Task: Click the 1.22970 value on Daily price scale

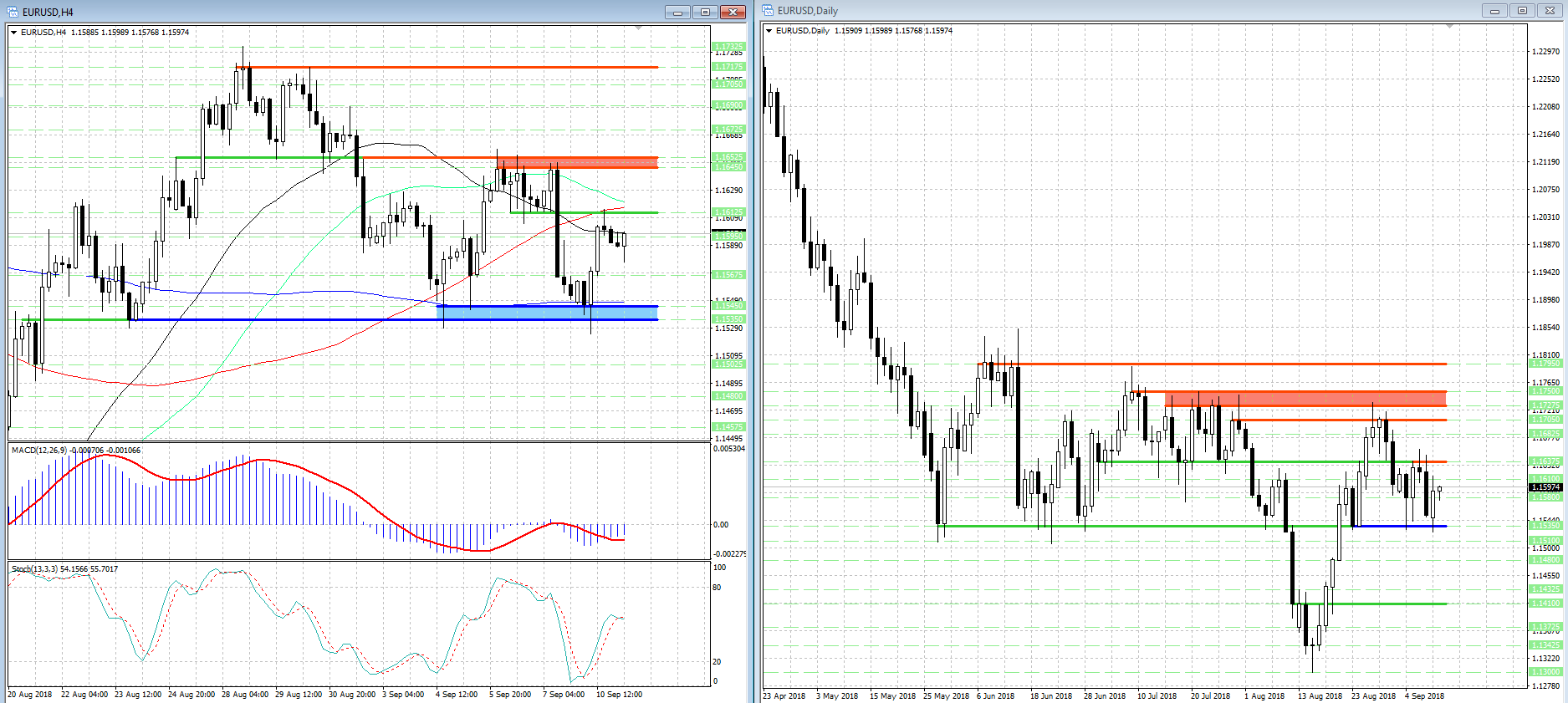Action: [1545, 52]
